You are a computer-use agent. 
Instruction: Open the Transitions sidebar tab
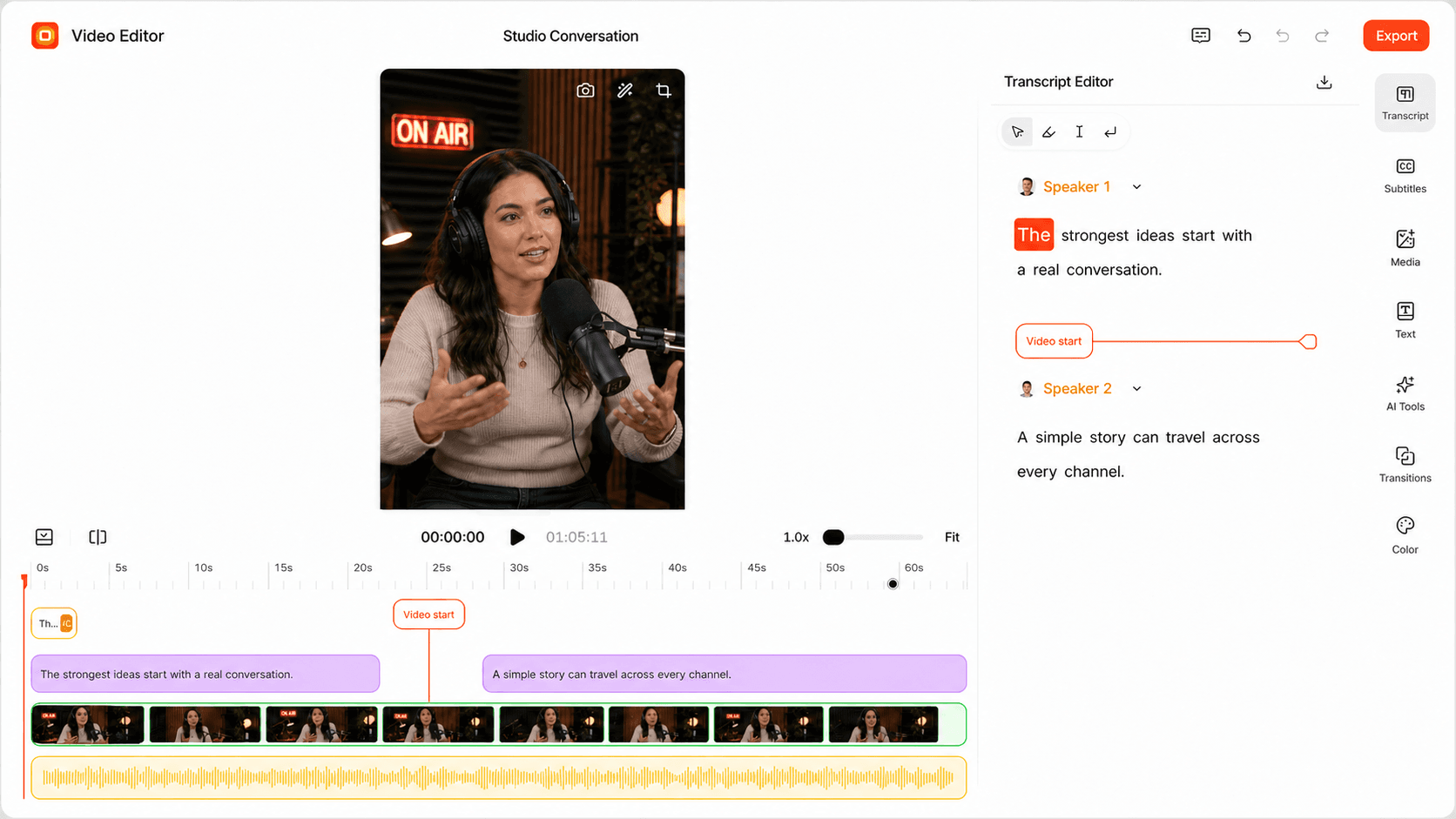coord(1405,465)
